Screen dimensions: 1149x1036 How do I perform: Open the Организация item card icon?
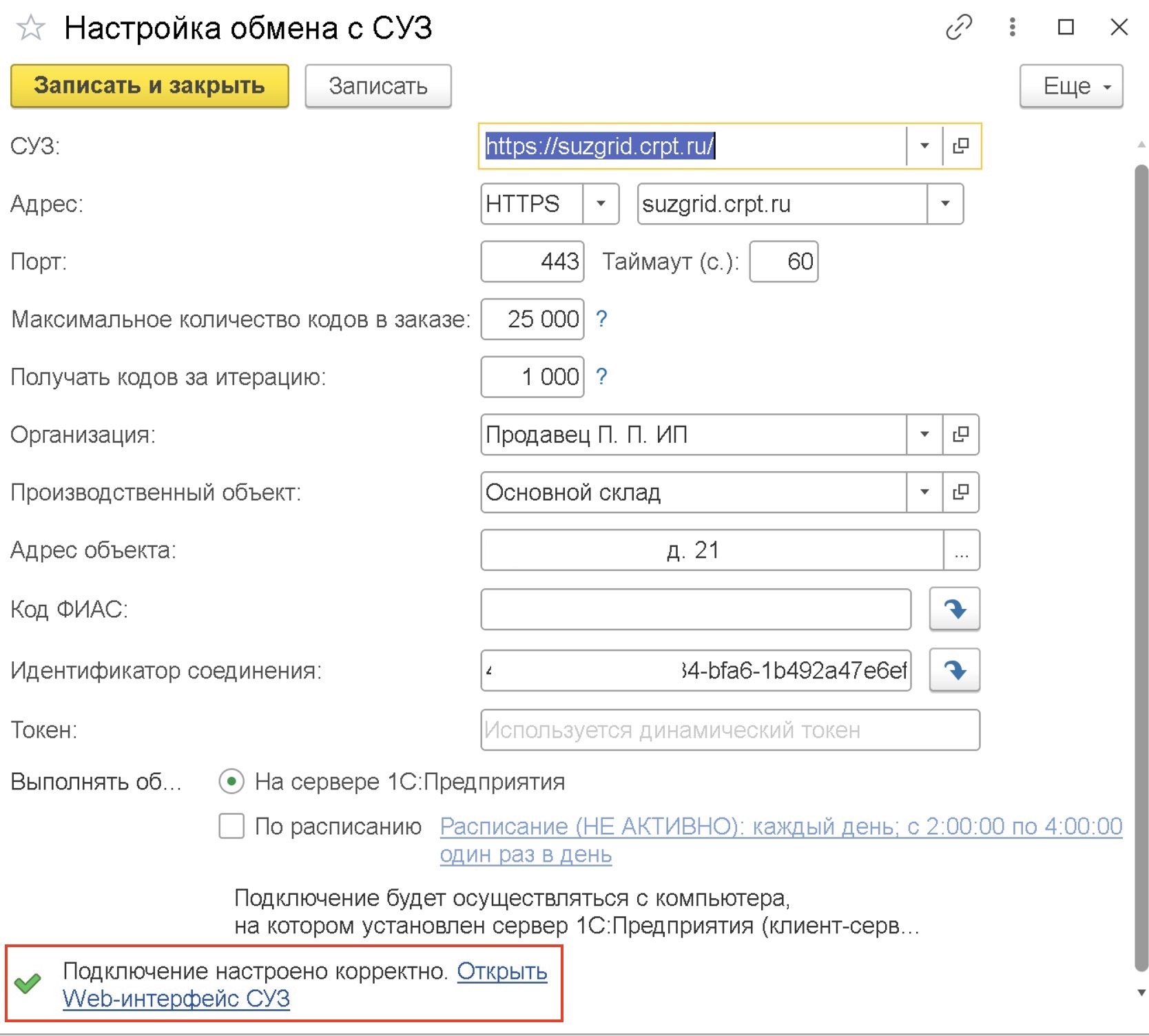pos(960,435)
